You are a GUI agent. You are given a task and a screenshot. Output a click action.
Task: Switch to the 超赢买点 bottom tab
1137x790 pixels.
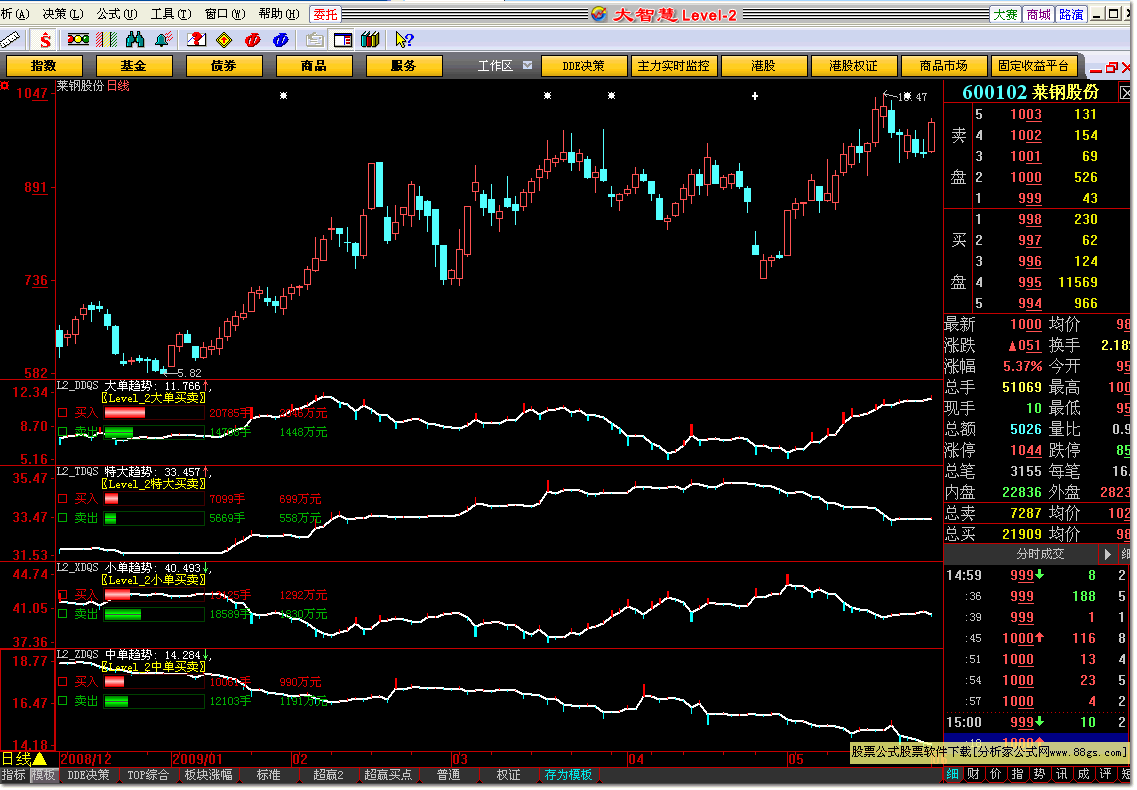pyautogui.click(x=388, y=775)
